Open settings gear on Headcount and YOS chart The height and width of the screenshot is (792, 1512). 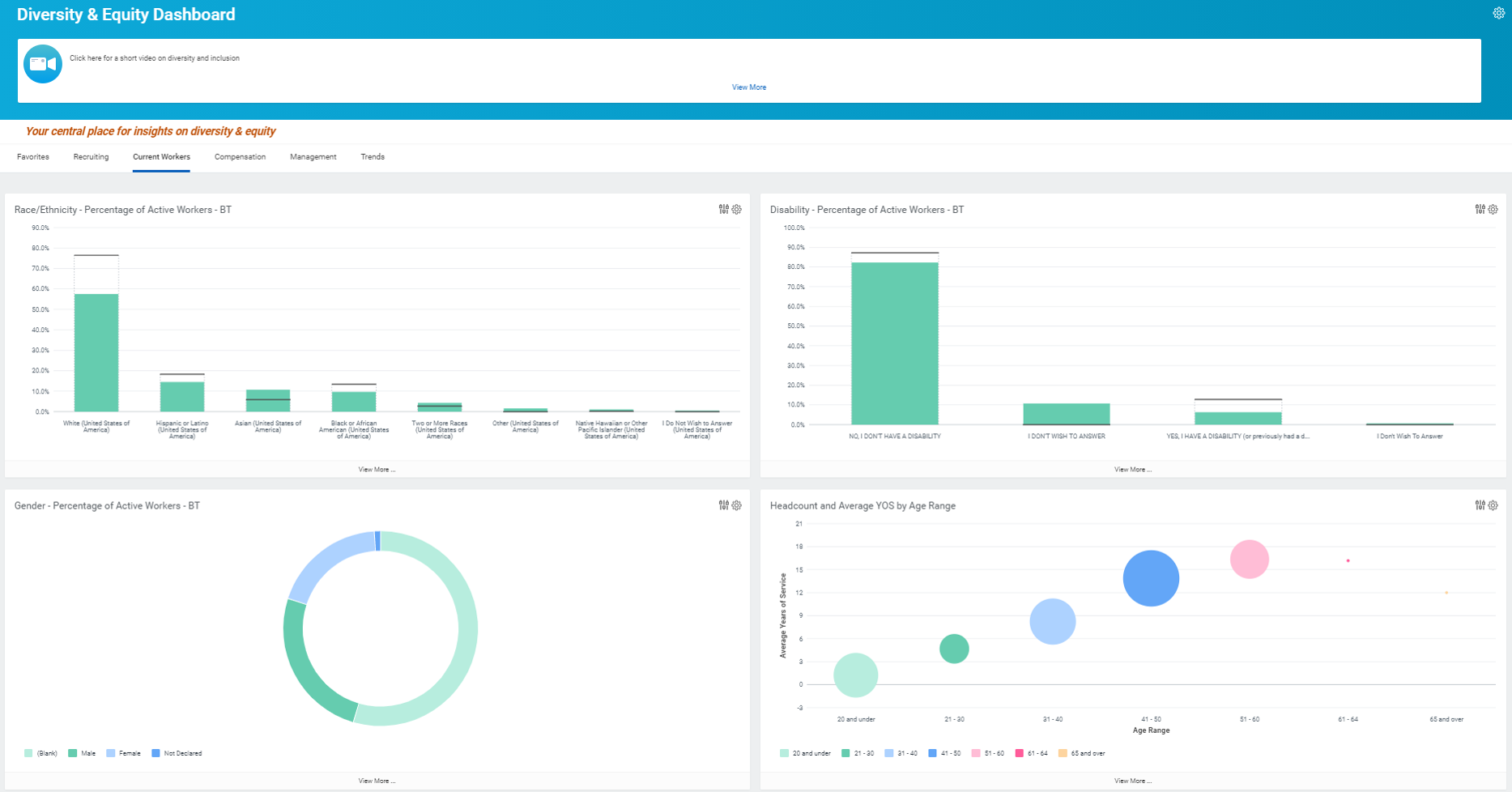point(1493,505)
